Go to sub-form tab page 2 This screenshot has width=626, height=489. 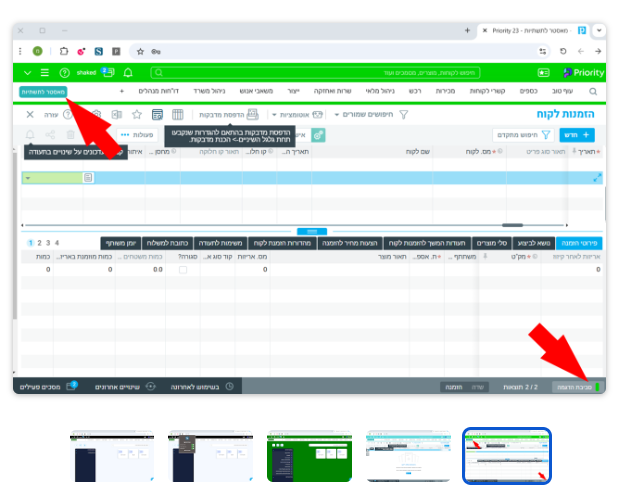pos(39,243)
